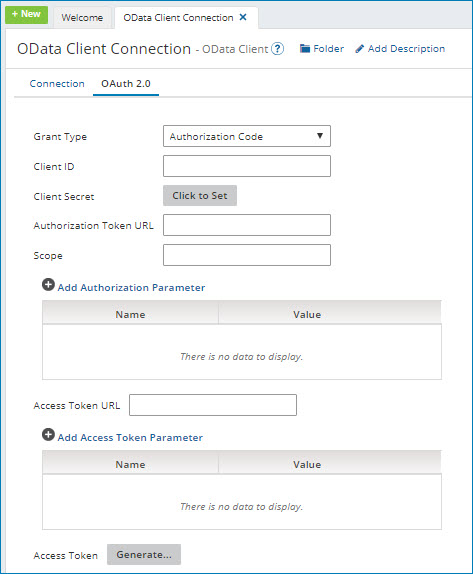Click the + New button
473x574 pixels.
26,15
